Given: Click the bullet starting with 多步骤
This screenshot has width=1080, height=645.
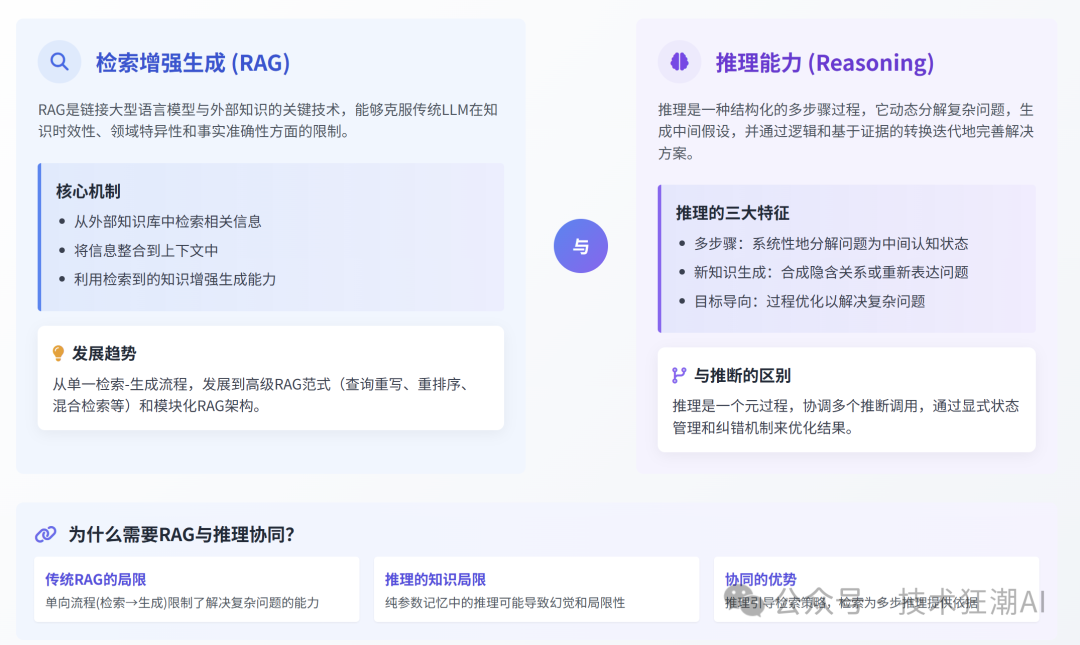Looking at the screenshot, I should point(831,243).
